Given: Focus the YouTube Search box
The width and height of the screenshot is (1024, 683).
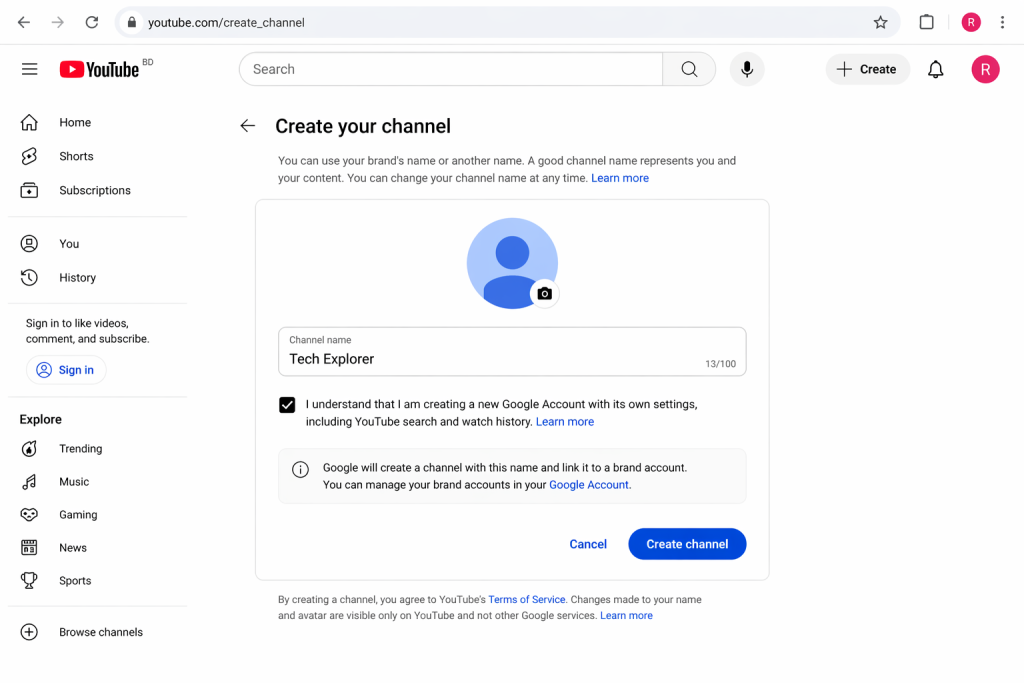Looking at the screenshot, I should tap(451, 69).
